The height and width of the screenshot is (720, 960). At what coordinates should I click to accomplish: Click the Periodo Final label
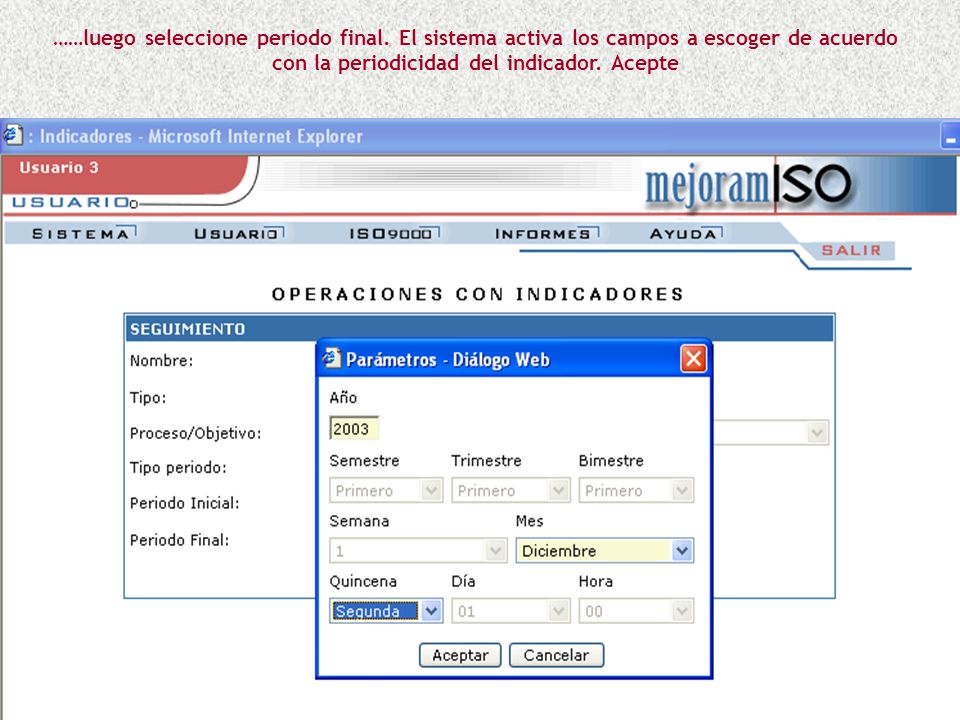pyautogui.click(x=179, y=540)
